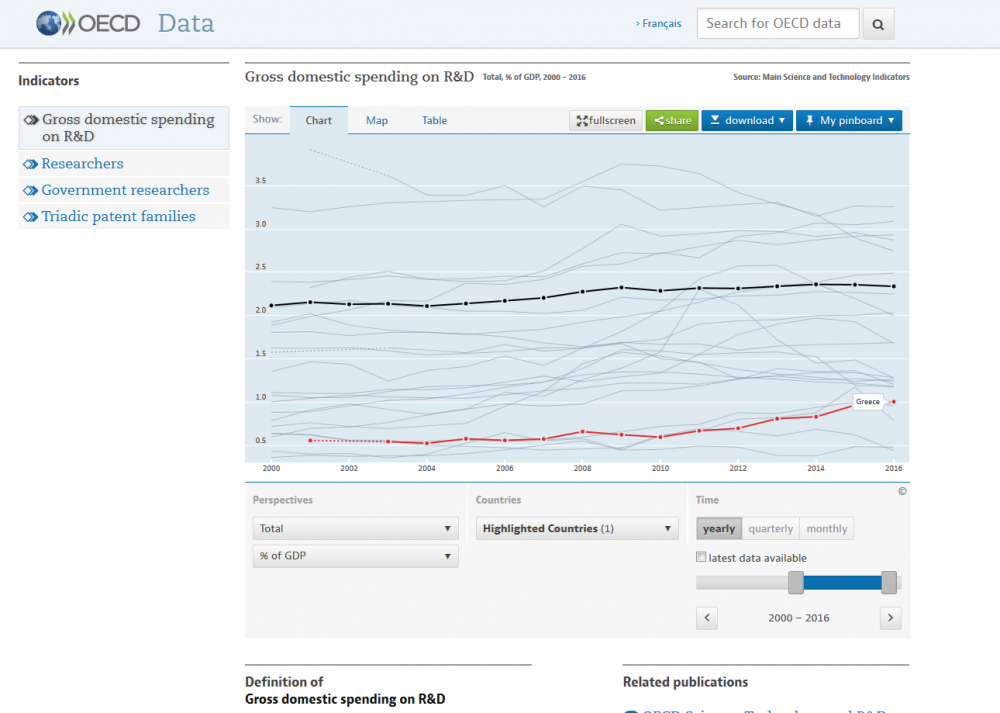The height and width of the screenshot is (713, 1000).
Task: Open the download dropdown menu
Action: point(747,120)
